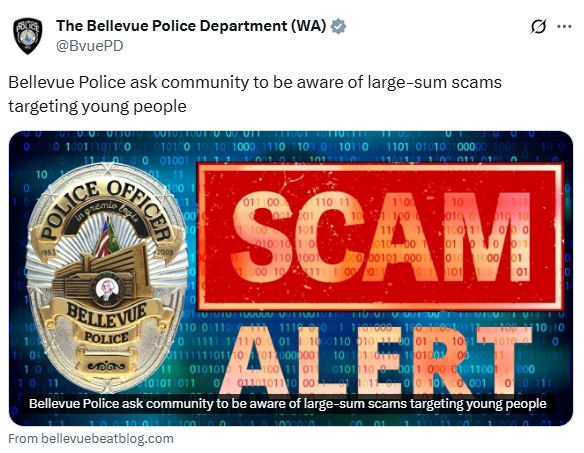This screenshot has height=453, width=584.
Task: Click the blue verified badge checkmark
Action: coord(338,26)
